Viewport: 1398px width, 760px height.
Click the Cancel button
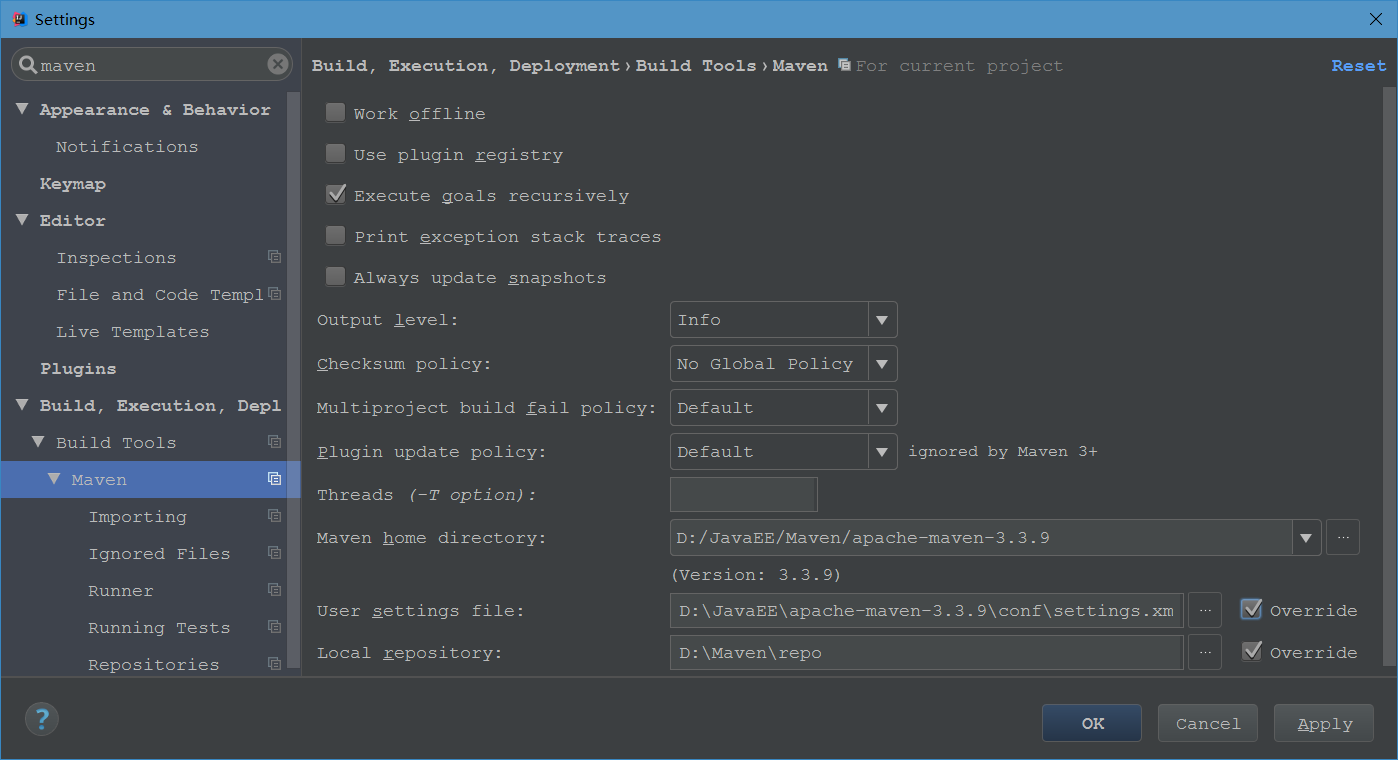point(1208,723)
